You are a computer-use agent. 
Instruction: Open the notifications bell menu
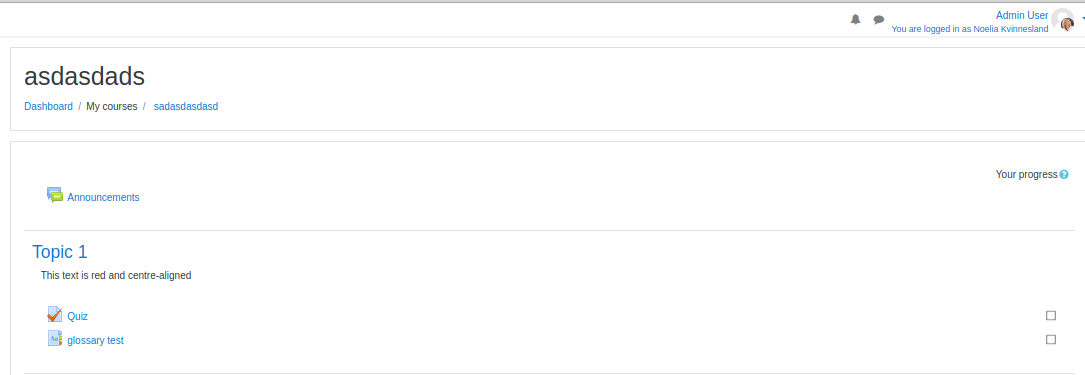855,19
